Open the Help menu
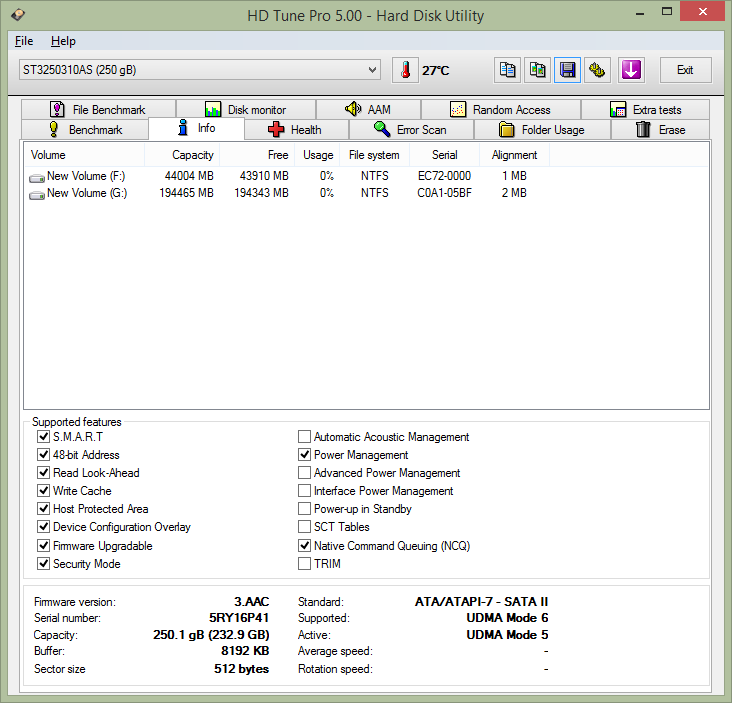732x703 pixels. point(63,41)
